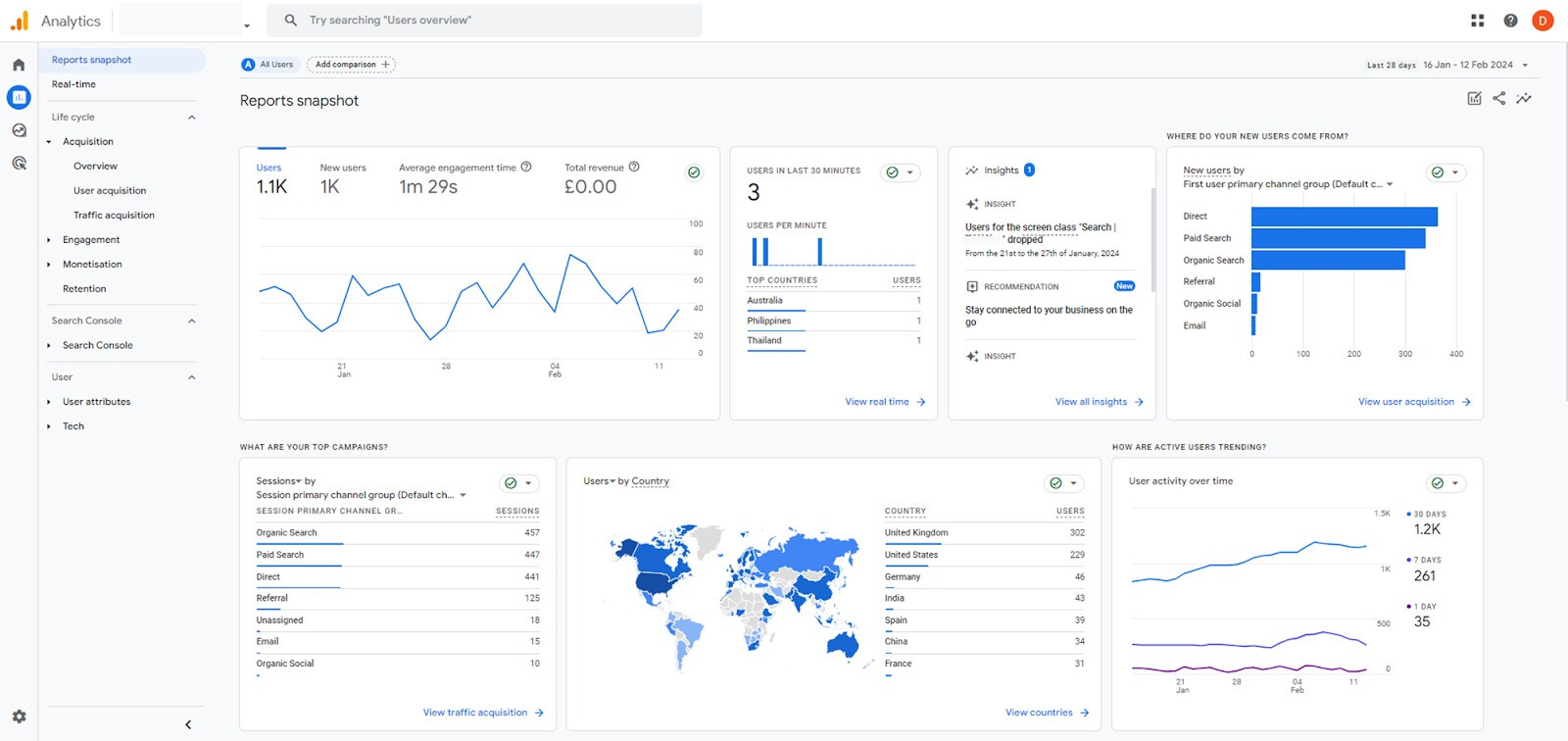Click the Customize report pencil icon

1474,98
